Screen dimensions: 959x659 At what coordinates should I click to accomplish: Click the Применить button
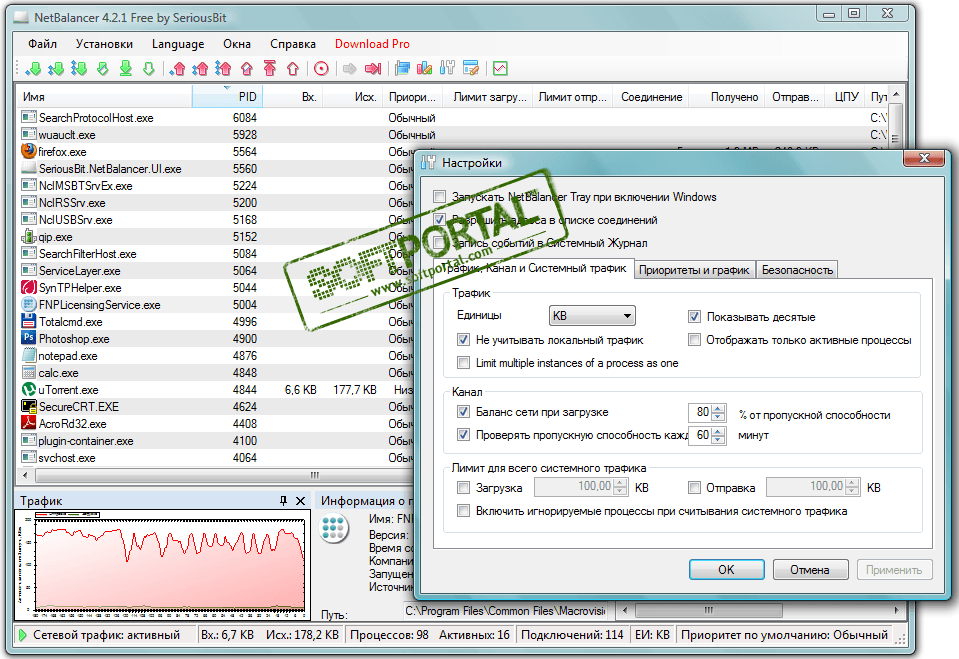point(894,570)
